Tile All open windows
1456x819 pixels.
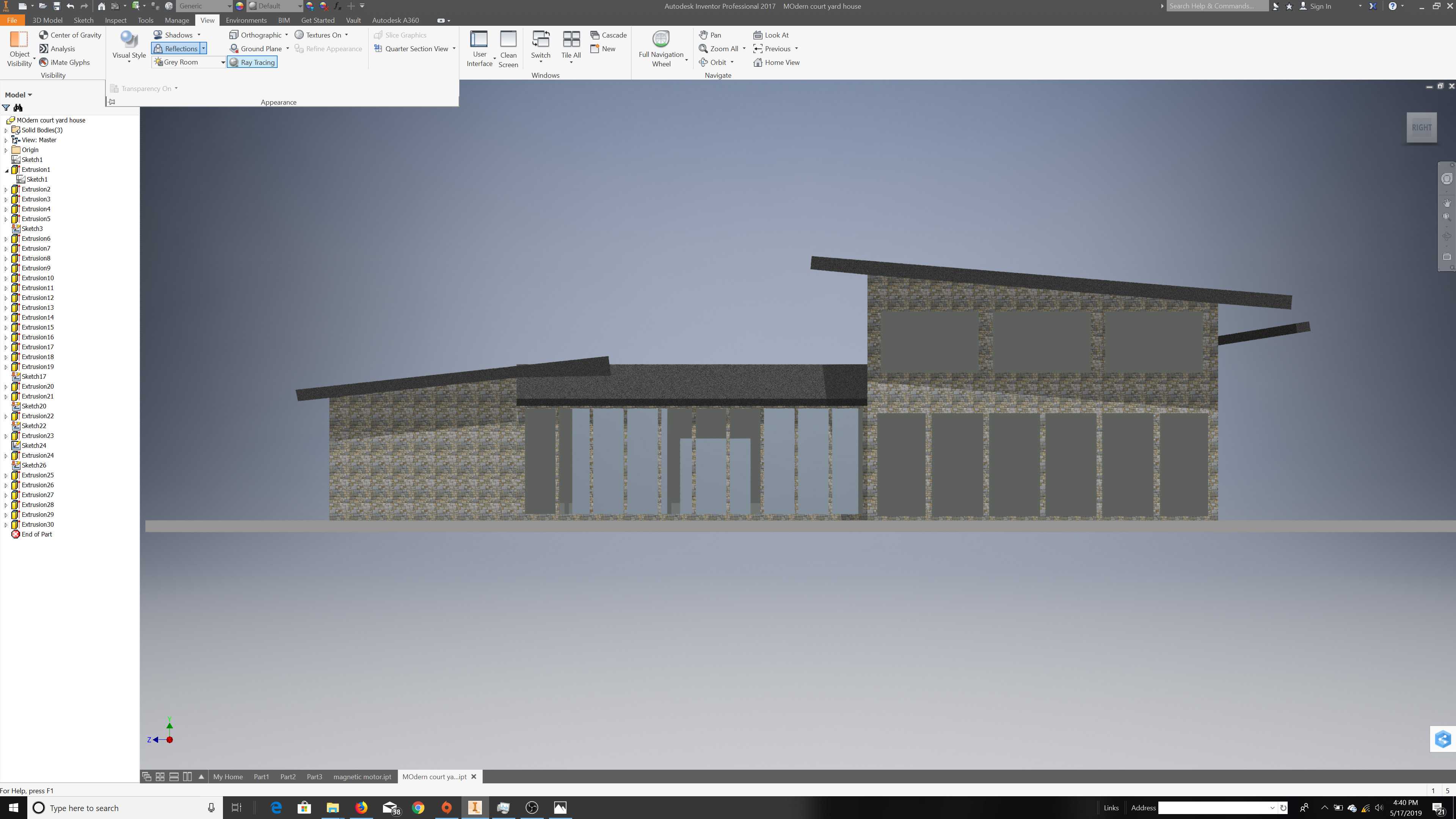[571, 46]
